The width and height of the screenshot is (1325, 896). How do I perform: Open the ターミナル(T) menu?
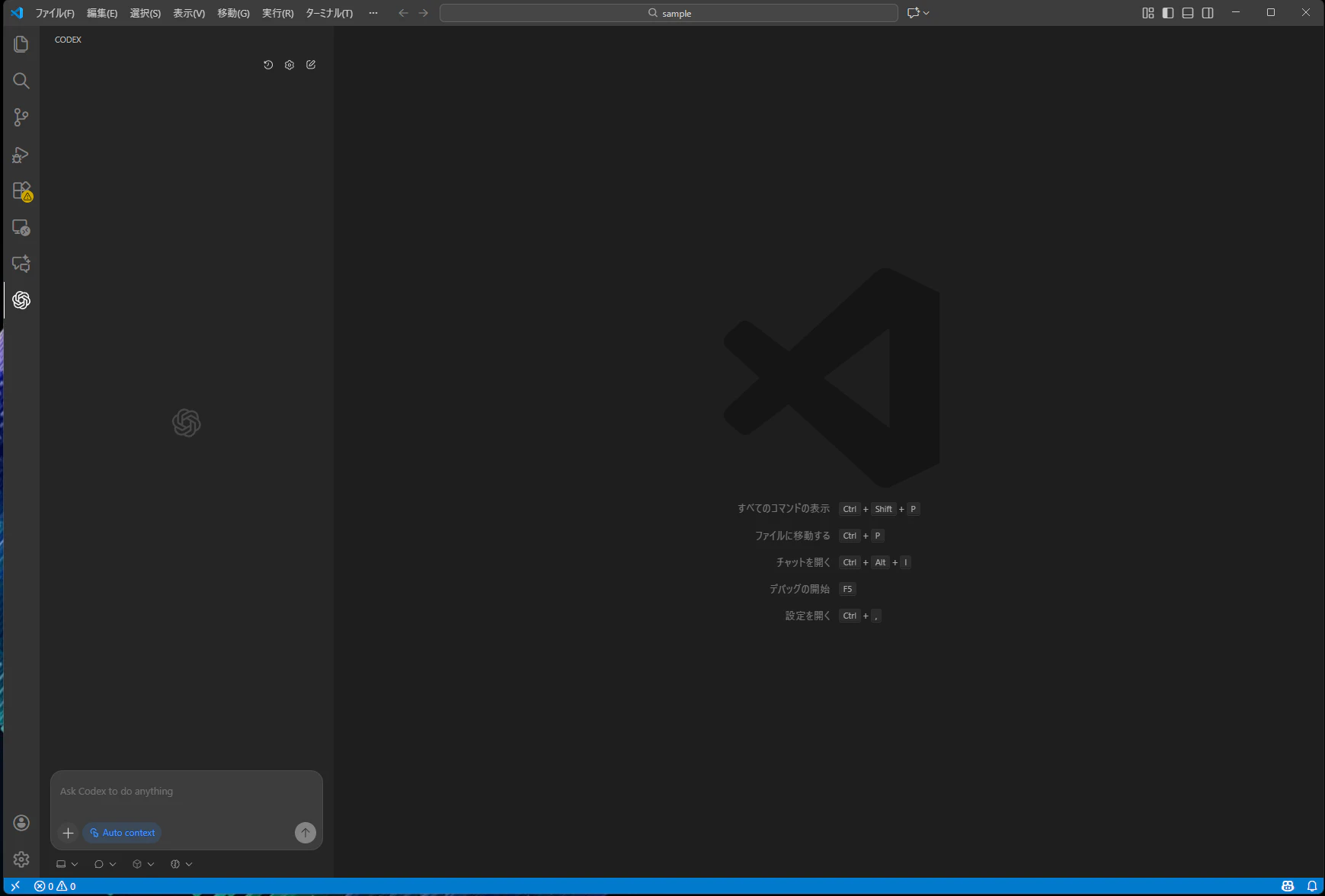[329, 13]
